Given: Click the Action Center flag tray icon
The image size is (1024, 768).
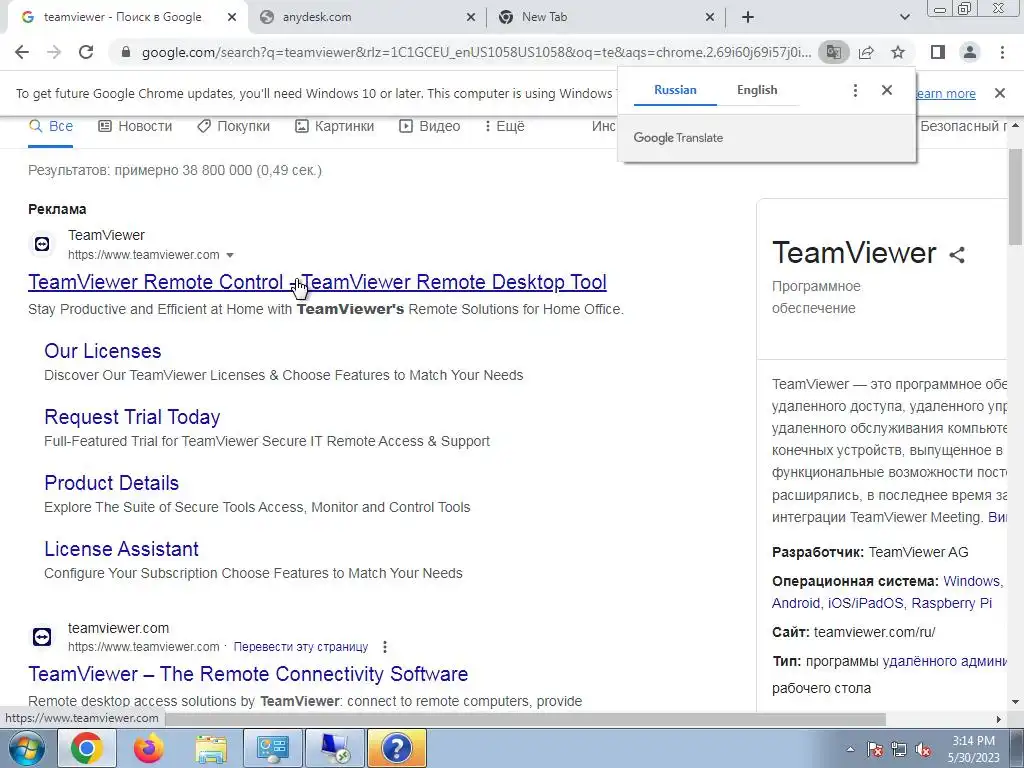Looking at the screenshot, I should [x=874, y=749].
